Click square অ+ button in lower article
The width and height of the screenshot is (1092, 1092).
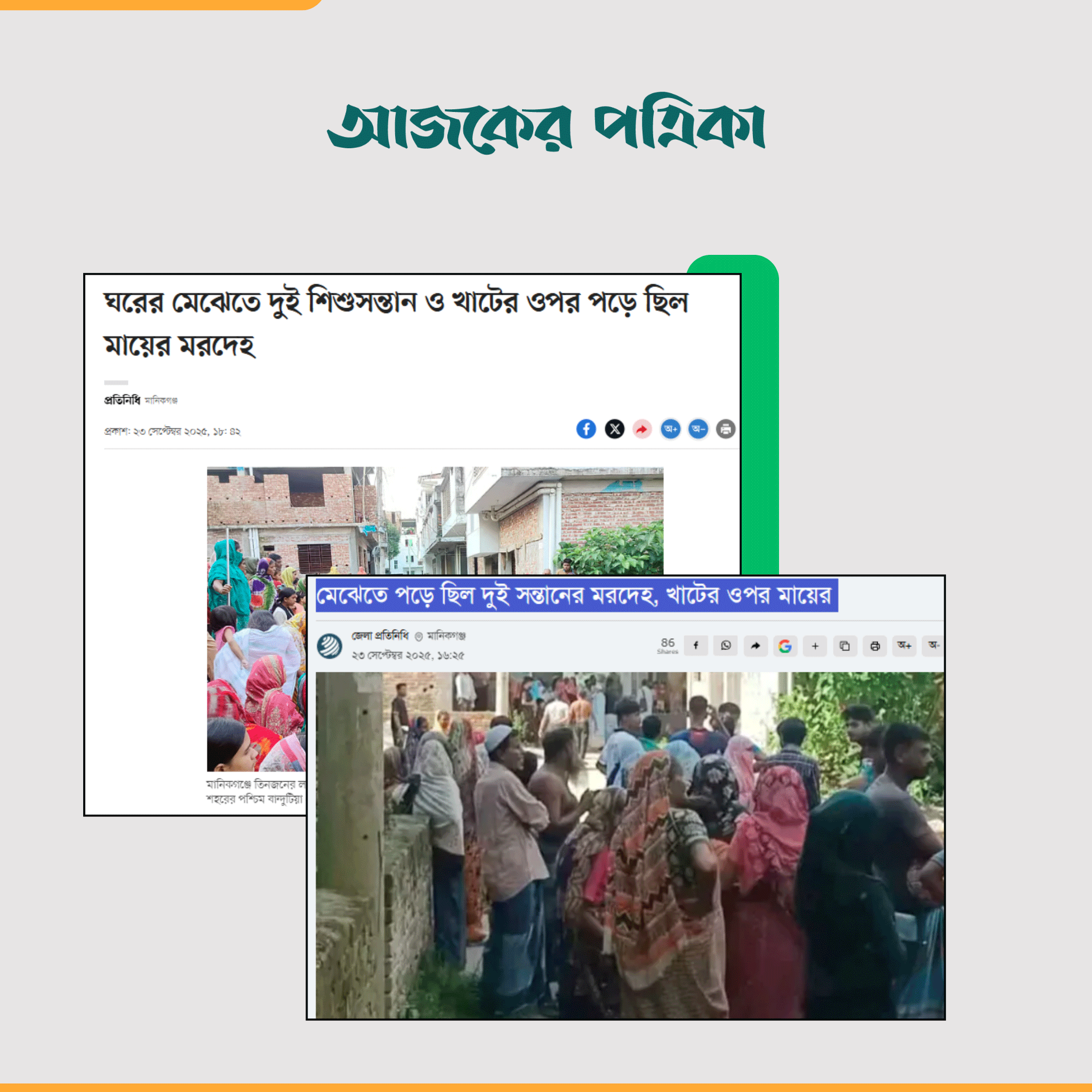pos(905,646)
